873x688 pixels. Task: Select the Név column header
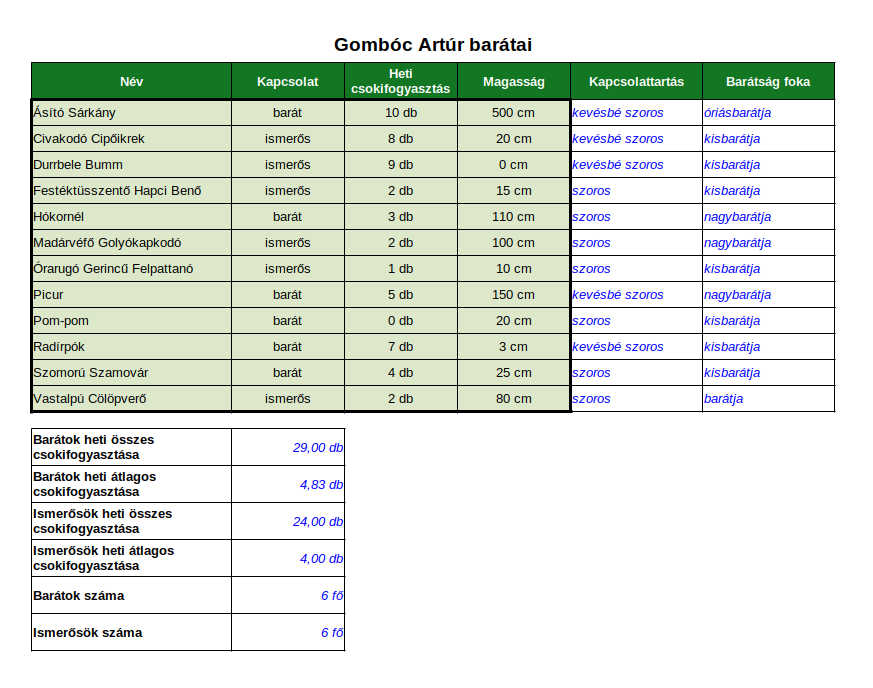(131, 81)
